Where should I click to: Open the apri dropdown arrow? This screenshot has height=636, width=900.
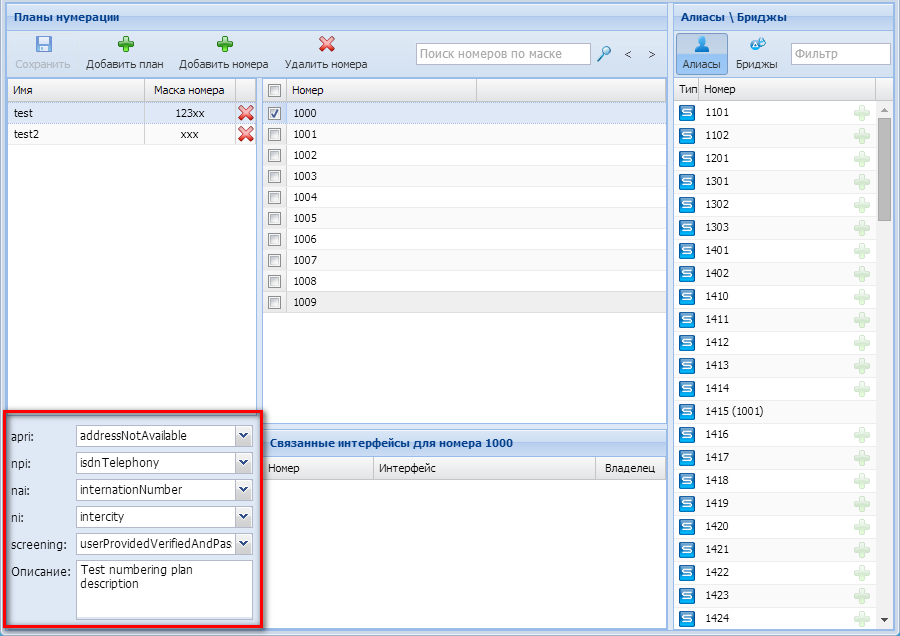click(244, 436)
